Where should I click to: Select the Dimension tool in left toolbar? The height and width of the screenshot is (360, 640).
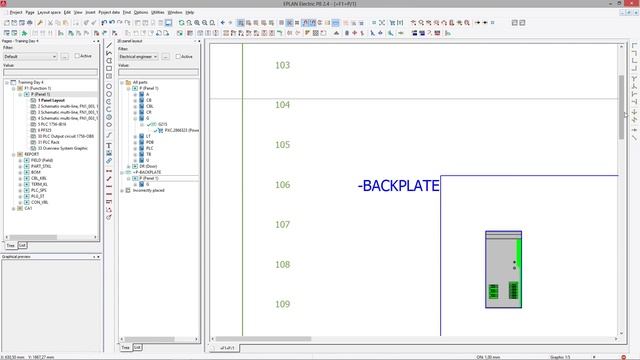[109, 171]
